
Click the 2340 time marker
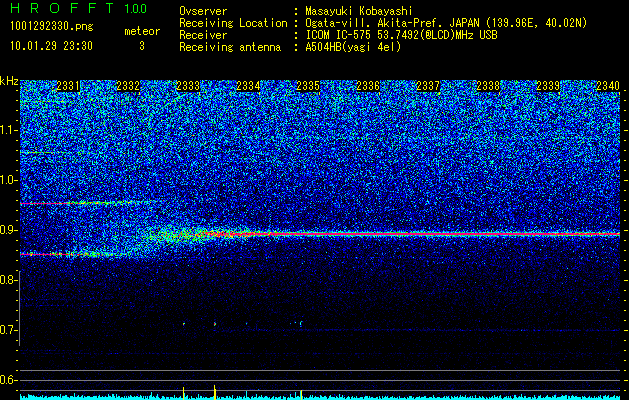(608, 86)
